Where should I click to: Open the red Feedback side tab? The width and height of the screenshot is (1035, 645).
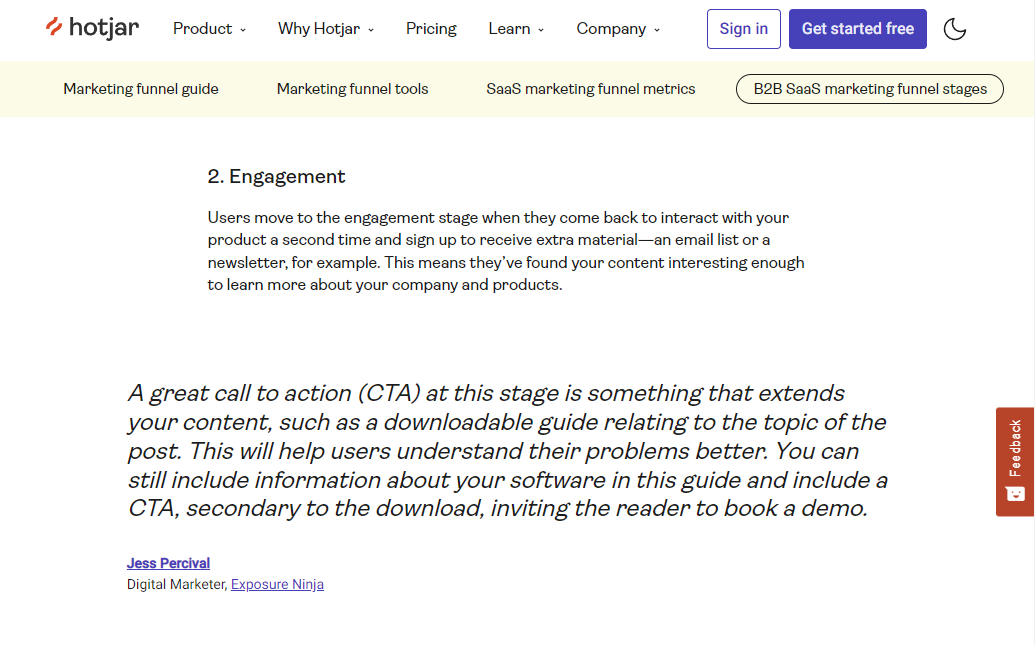pos(1015,447)
